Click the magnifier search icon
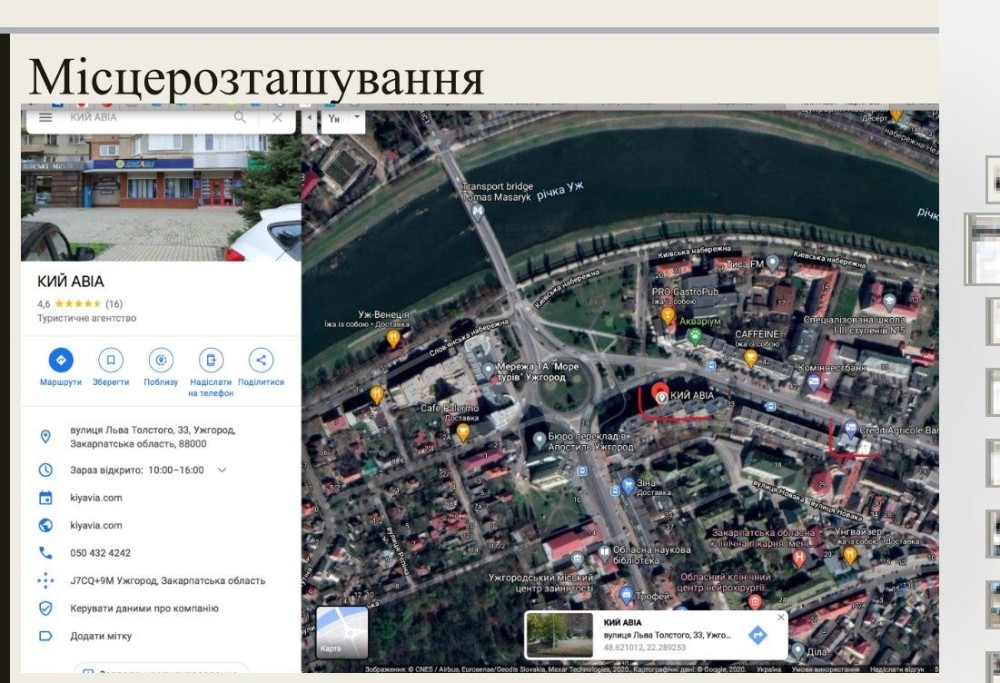 [240, 117]
